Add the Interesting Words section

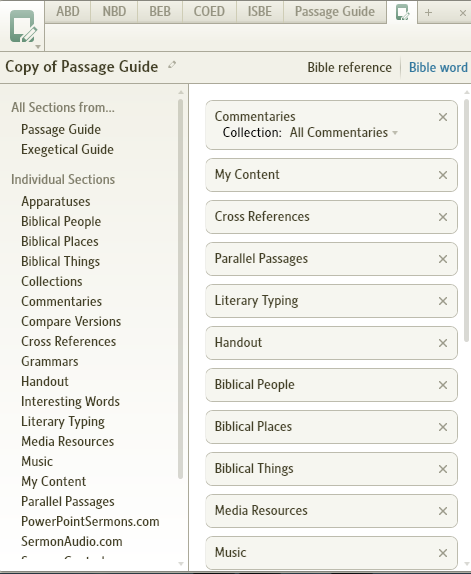pos(70,401)
